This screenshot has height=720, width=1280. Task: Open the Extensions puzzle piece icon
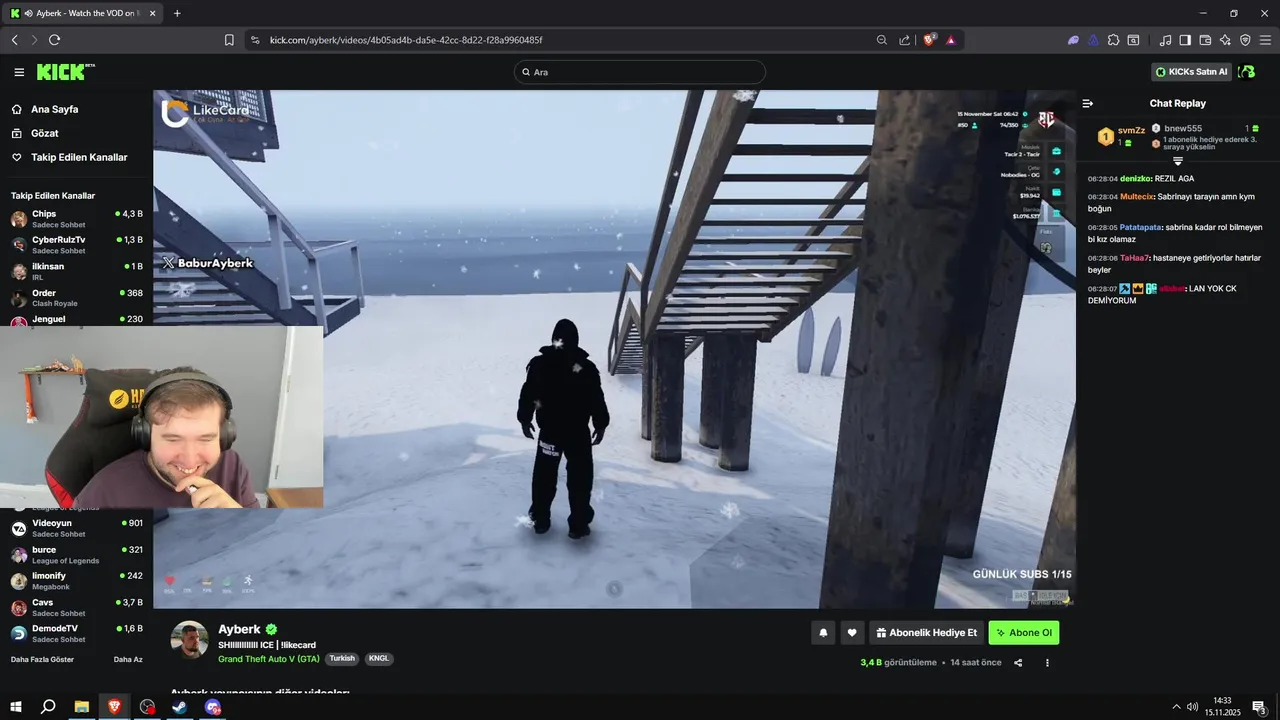[x=1113, y=40]
